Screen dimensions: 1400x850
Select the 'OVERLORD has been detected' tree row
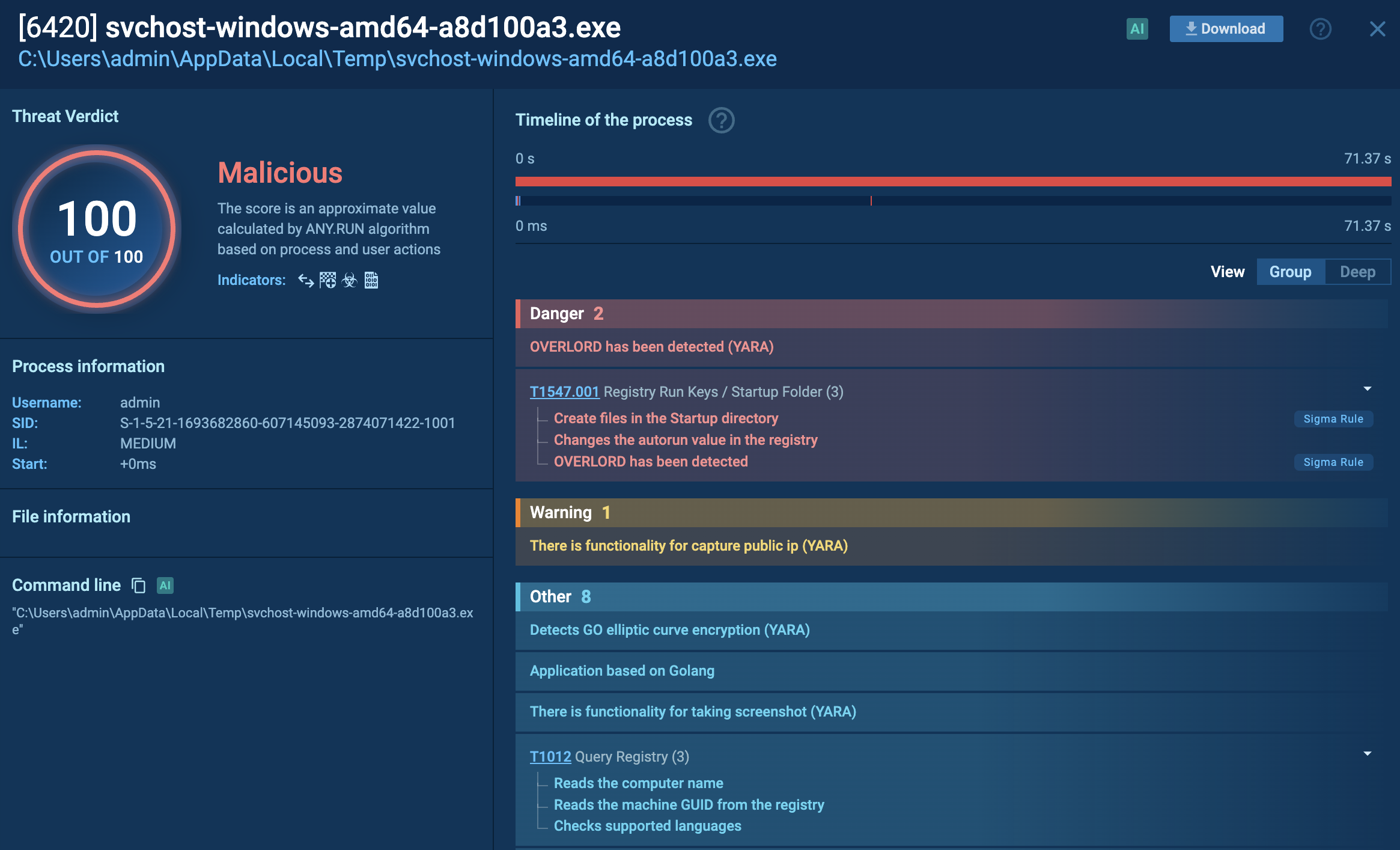(651, 462)
